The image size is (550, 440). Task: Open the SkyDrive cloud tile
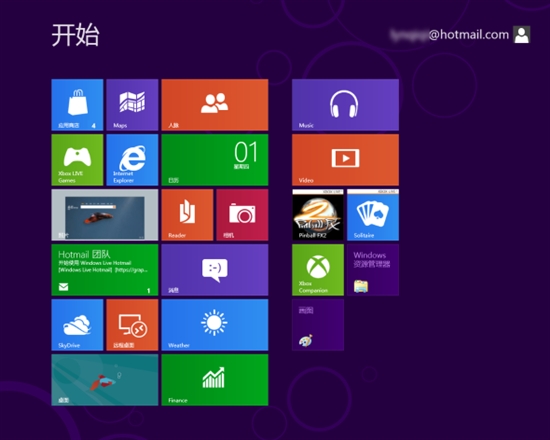(x=77, y=325)
